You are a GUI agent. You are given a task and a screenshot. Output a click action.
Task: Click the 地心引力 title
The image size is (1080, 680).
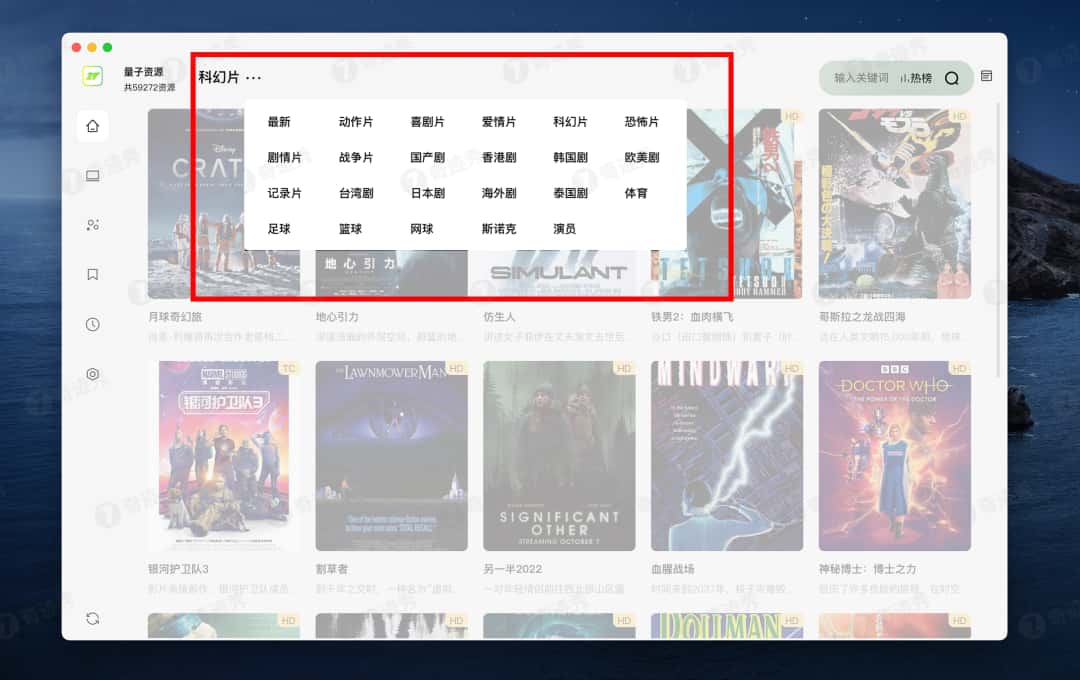[337, 317]
